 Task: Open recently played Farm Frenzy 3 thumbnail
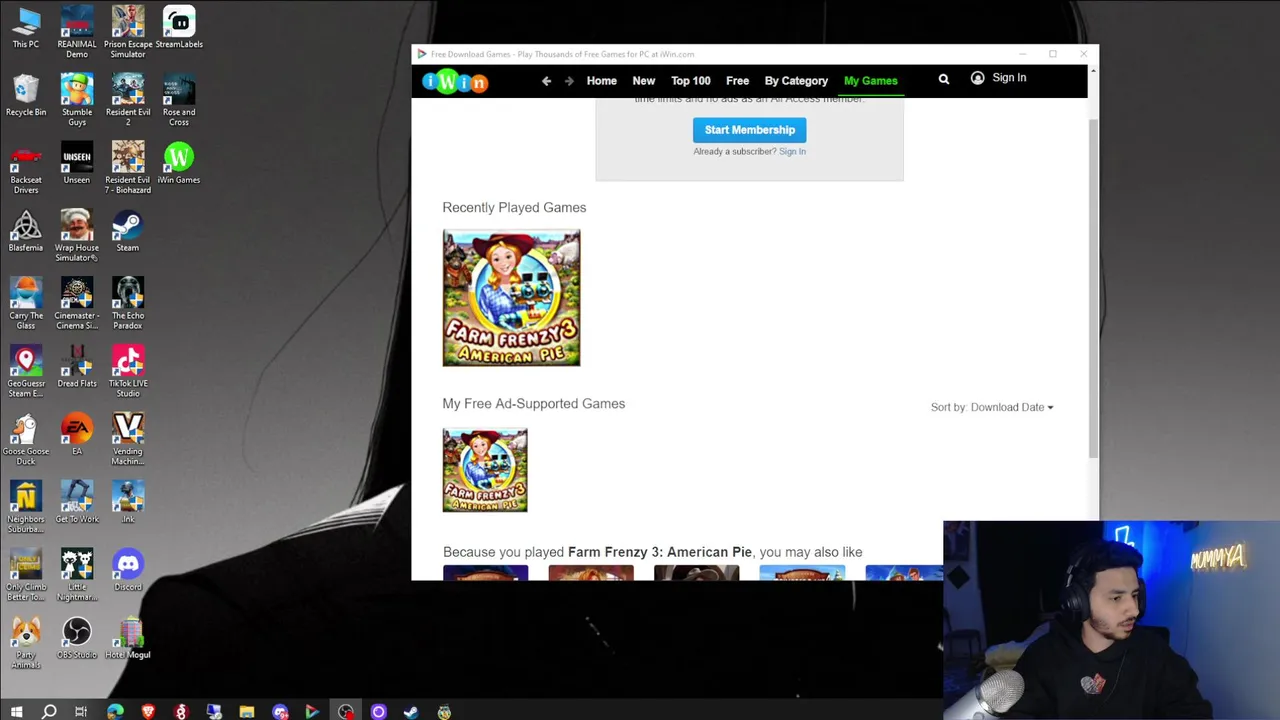511,298
